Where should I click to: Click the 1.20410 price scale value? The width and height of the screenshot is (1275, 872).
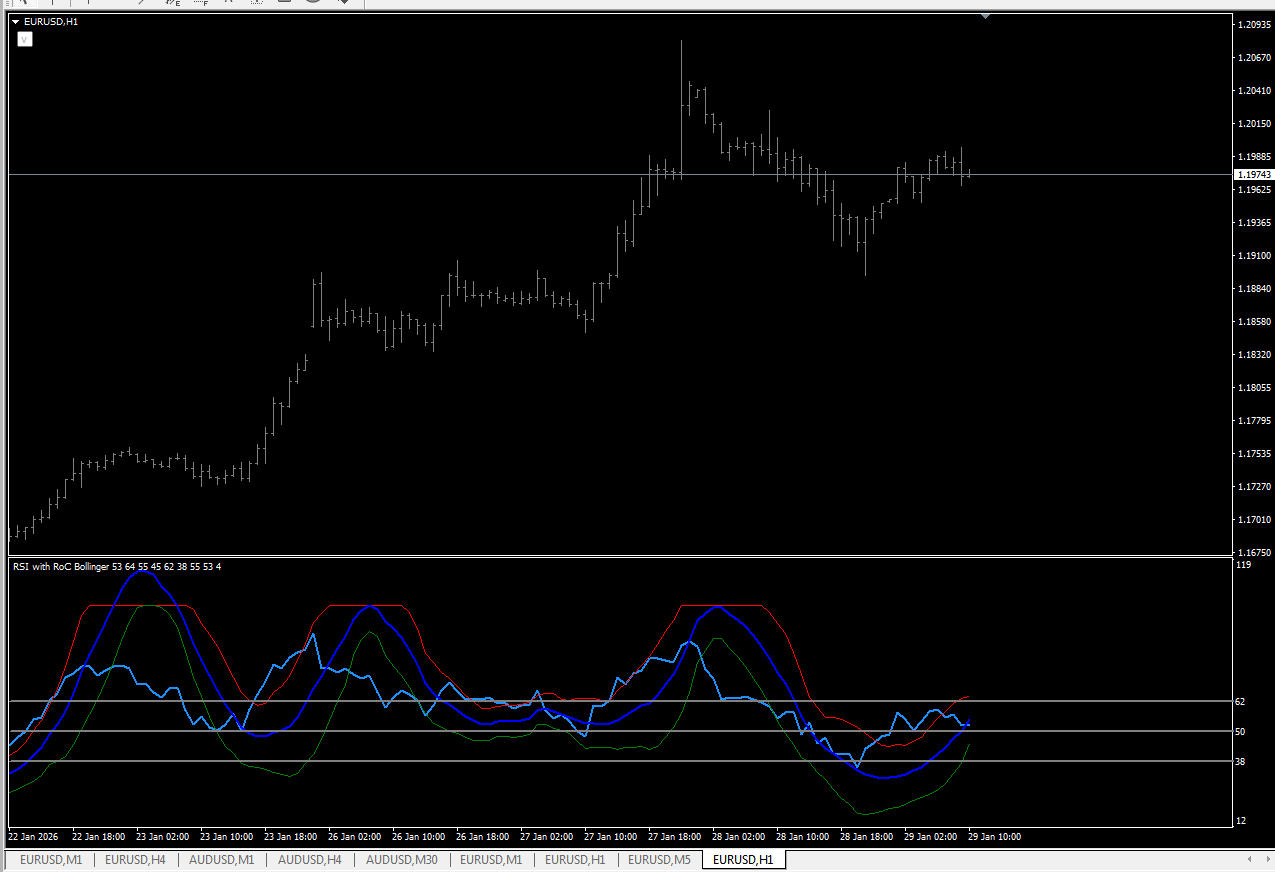pyautogui.click(x=1254, y=91)
